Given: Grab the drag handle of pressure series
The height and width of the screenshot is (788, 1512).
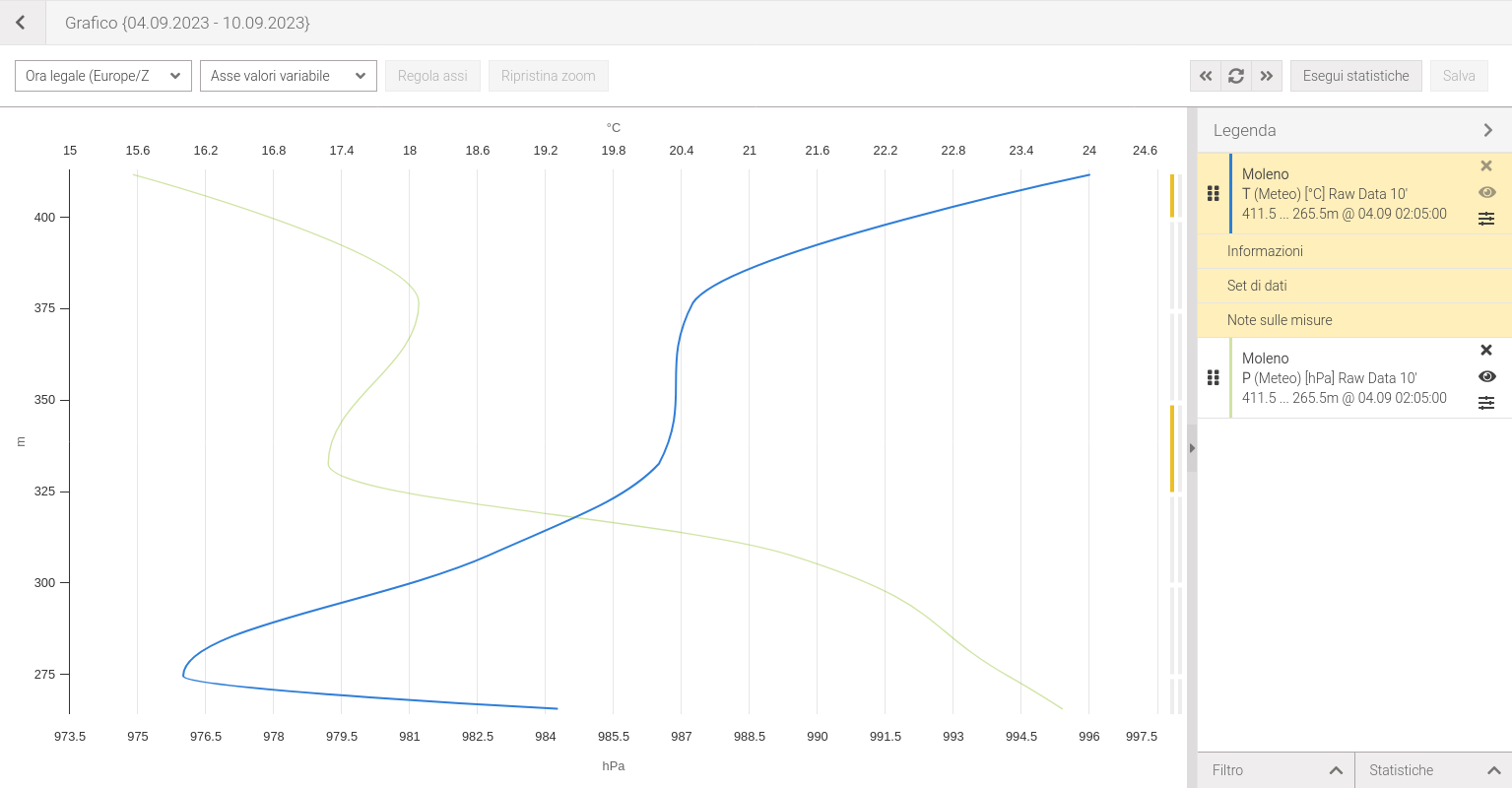Looking at the screenshot, I should [x=1214, y=378].
